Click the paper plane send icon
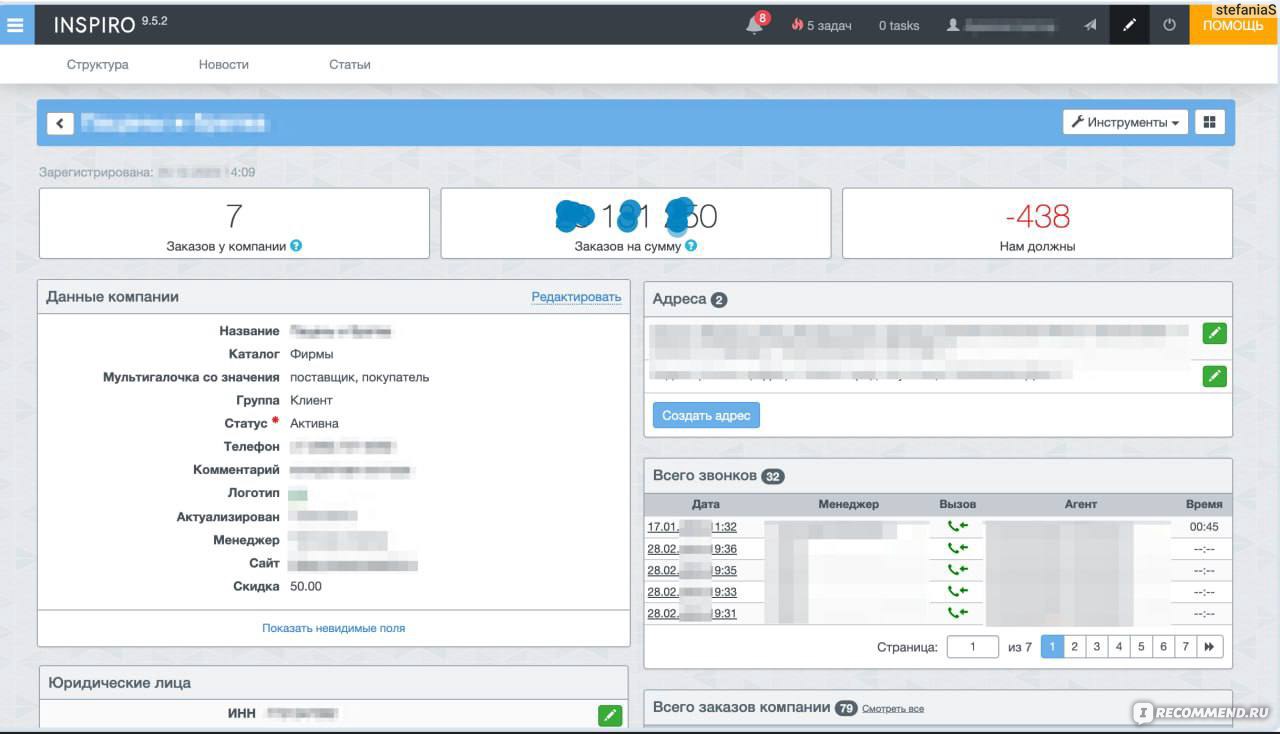 (1090, 25)
